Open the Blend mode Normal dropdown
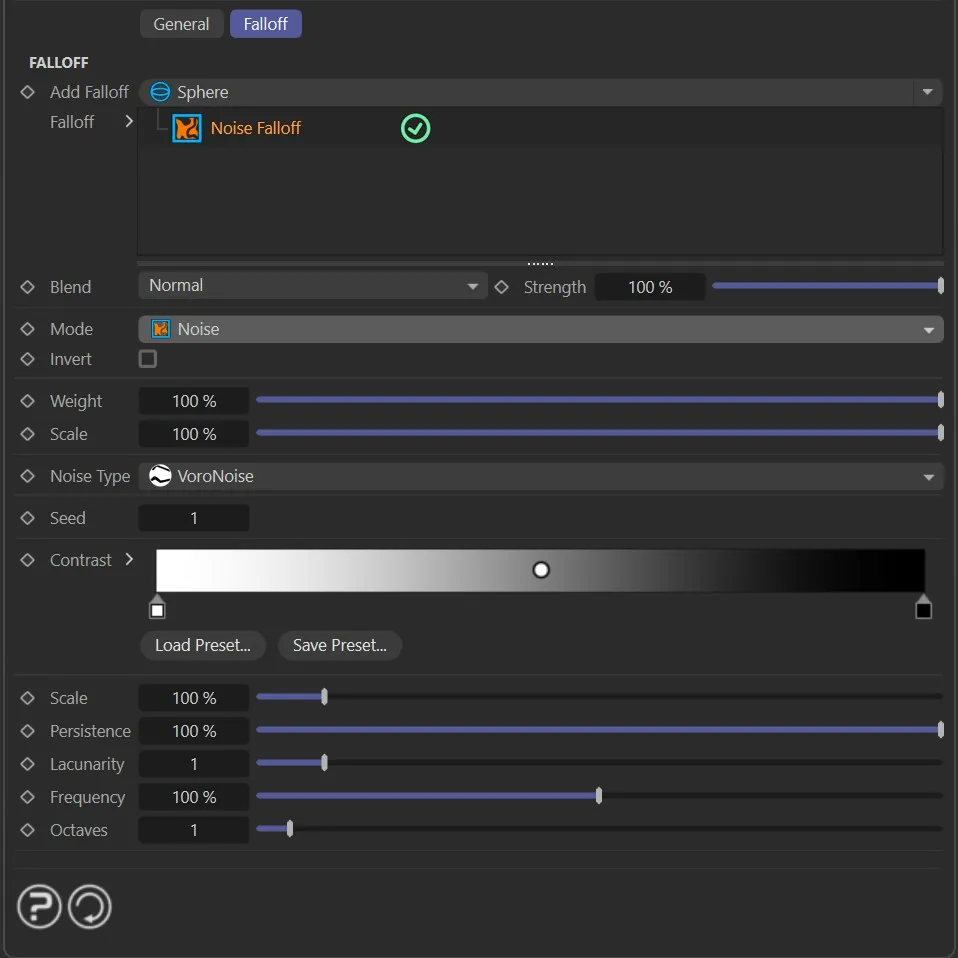This screenshot has height=958, width=958. tap(312, 286)
